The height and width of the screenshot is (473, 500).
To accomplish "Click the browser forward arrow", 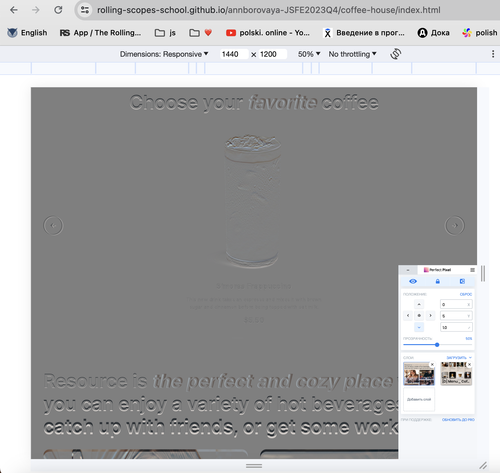I will (x=35, y=10).
